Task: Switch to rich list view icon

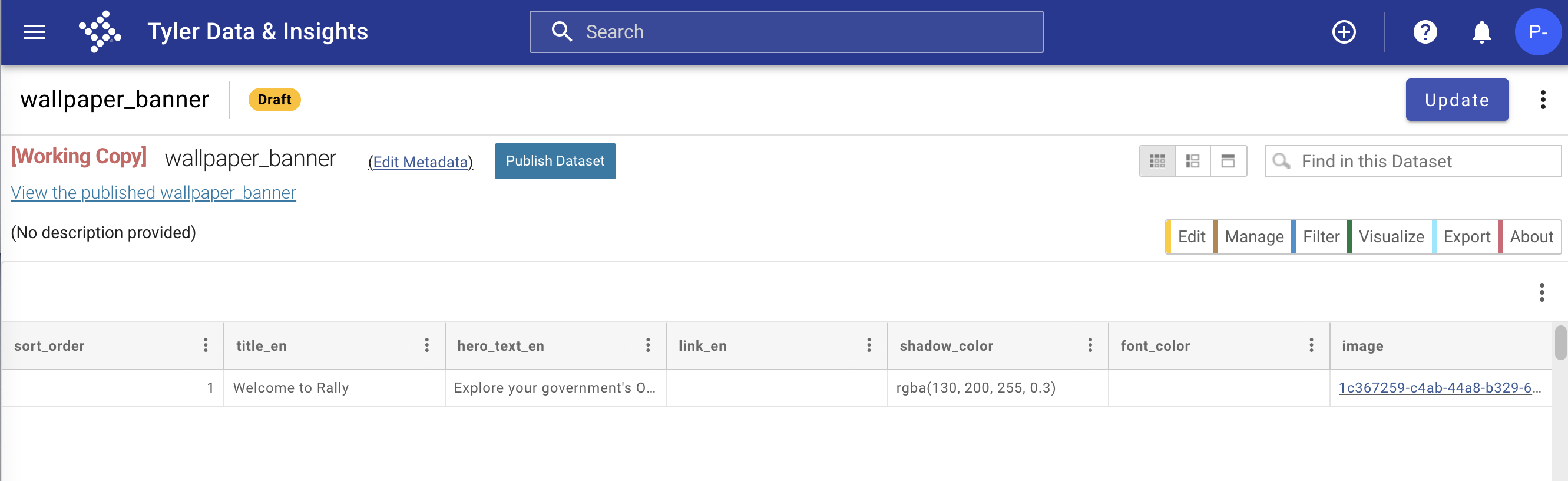Action: 1192,161
